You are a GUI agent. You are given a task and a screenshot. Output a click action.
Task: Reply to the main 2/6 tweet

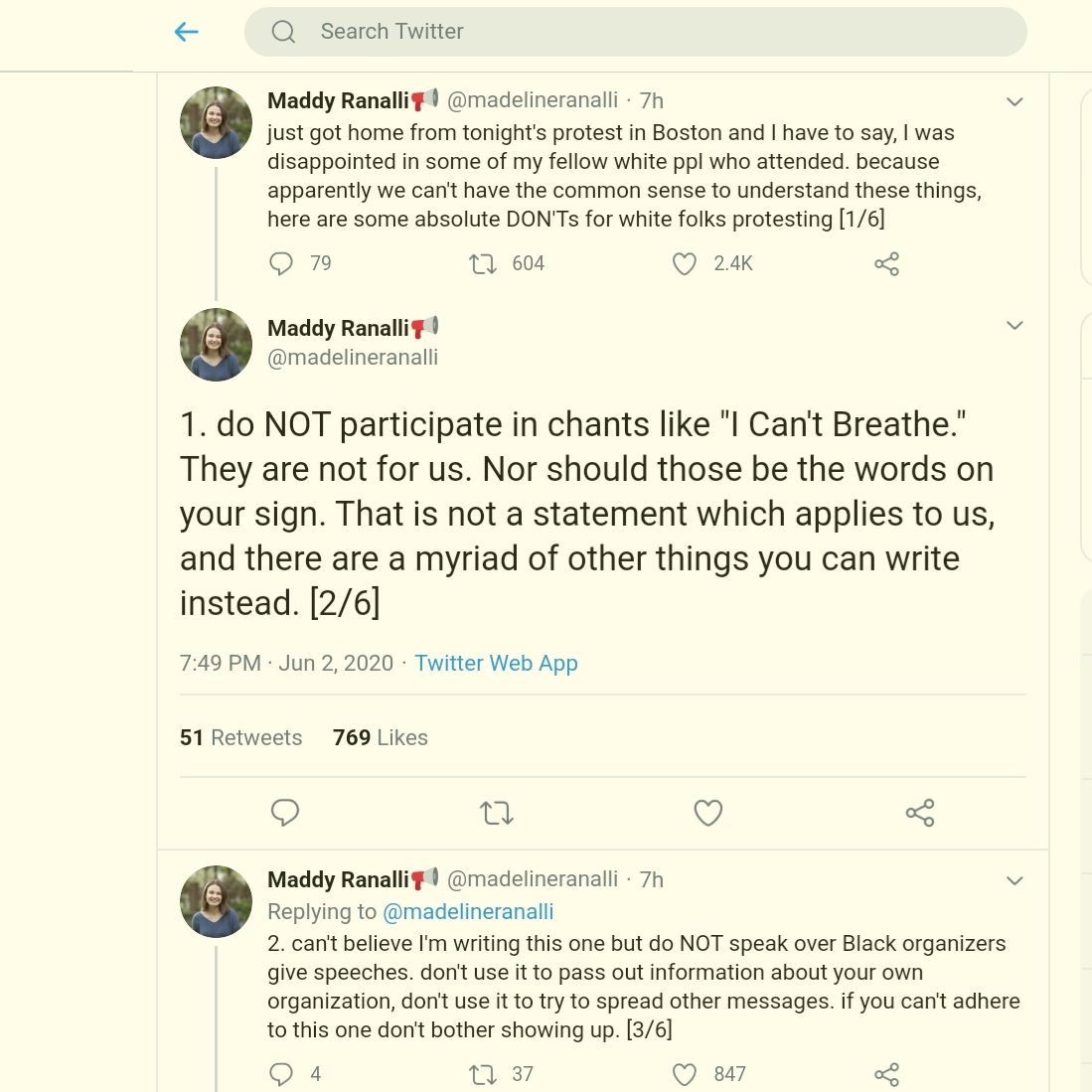(x=285, y=813)
